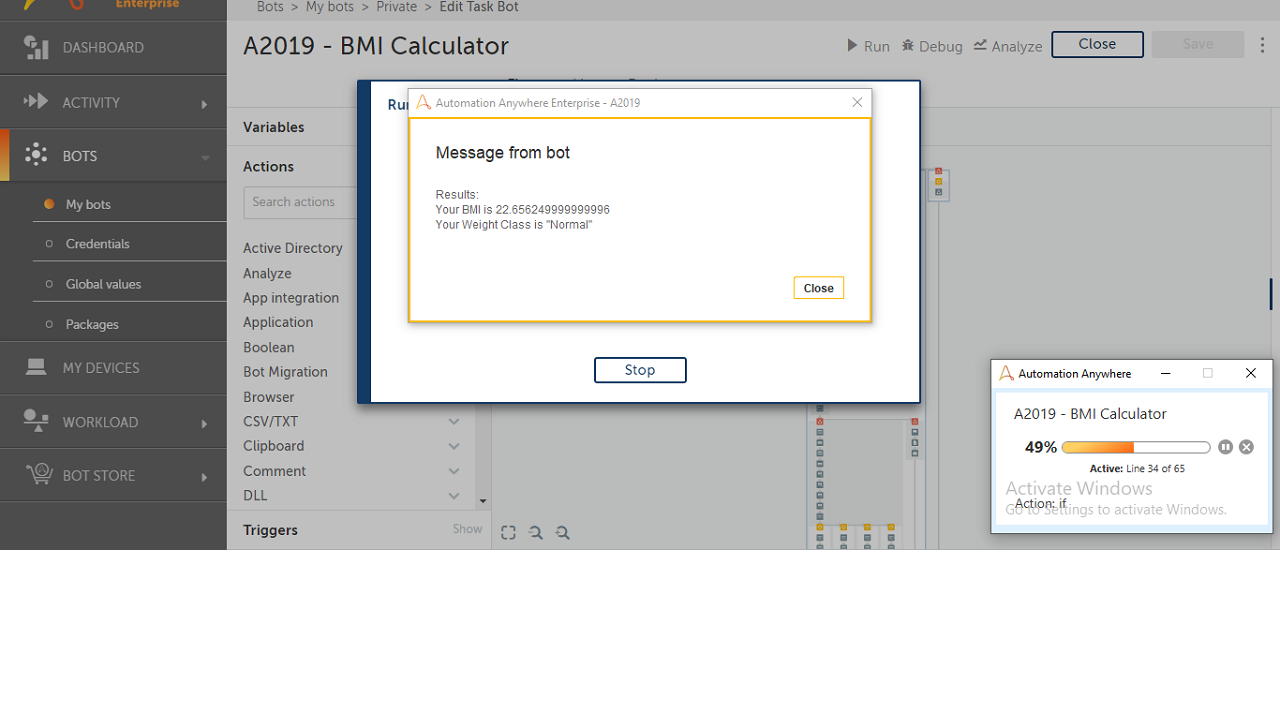Minimize the Automation Anywhere runtime window
The height and width of the screenshot is (720, 1280).
1165,373
